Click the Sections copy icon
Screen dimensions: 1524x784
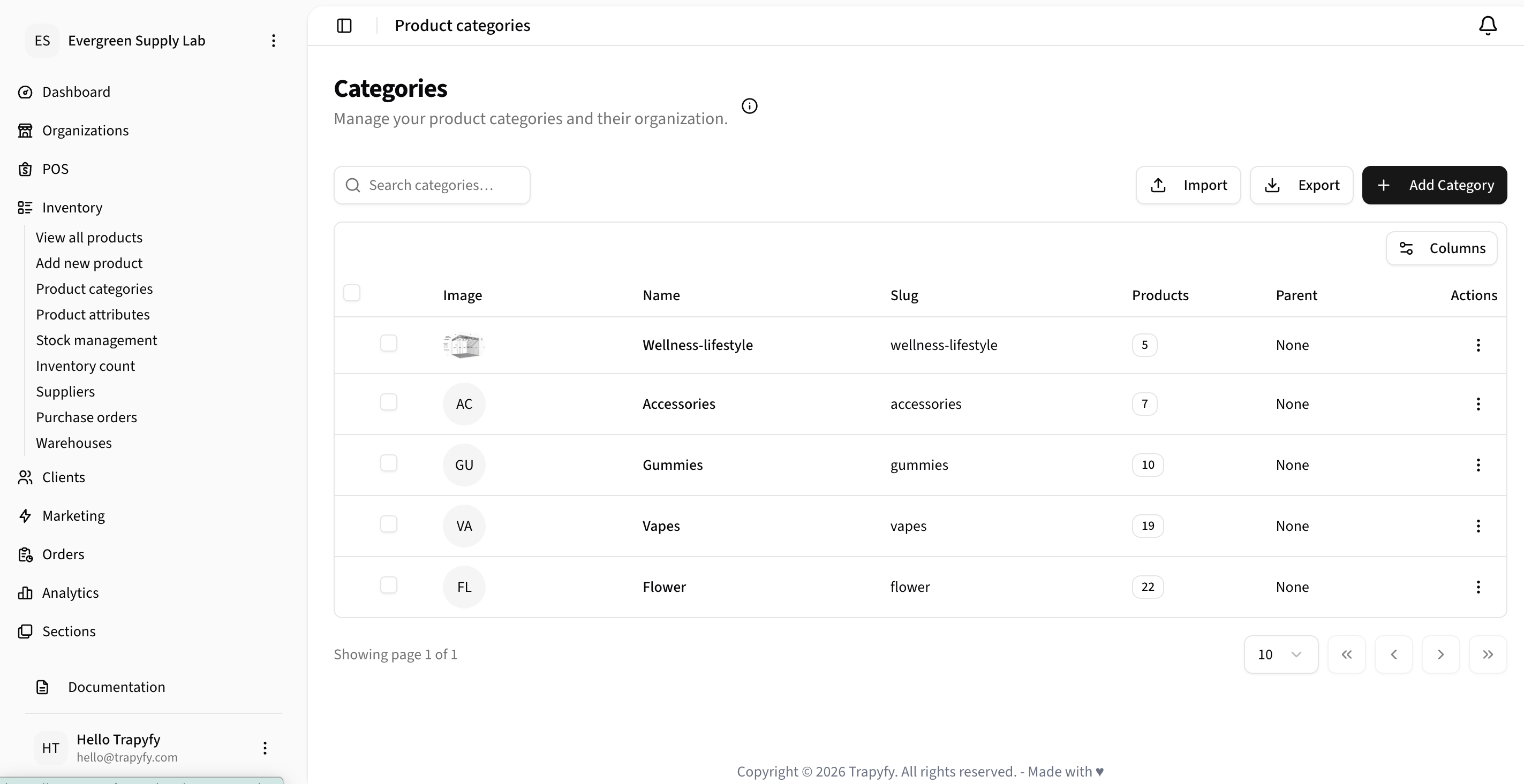pos(25,631)
